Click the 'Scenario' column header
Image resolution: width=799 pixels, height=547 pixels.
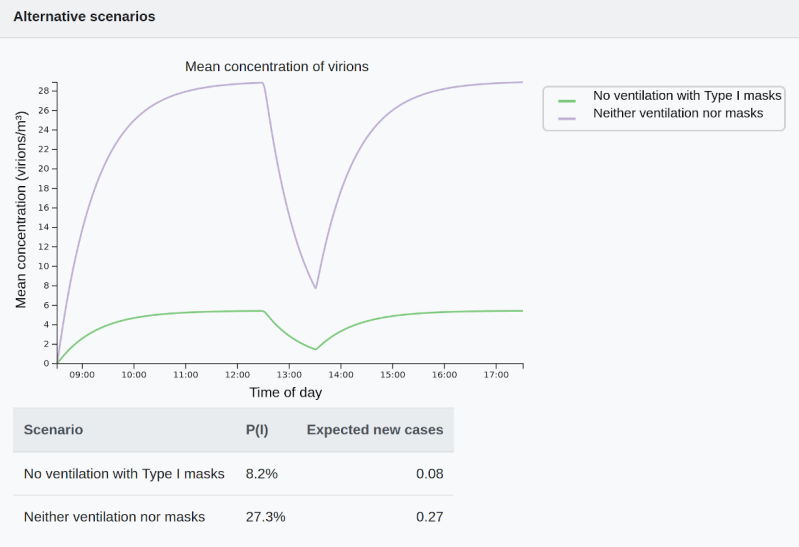(53, 430)
